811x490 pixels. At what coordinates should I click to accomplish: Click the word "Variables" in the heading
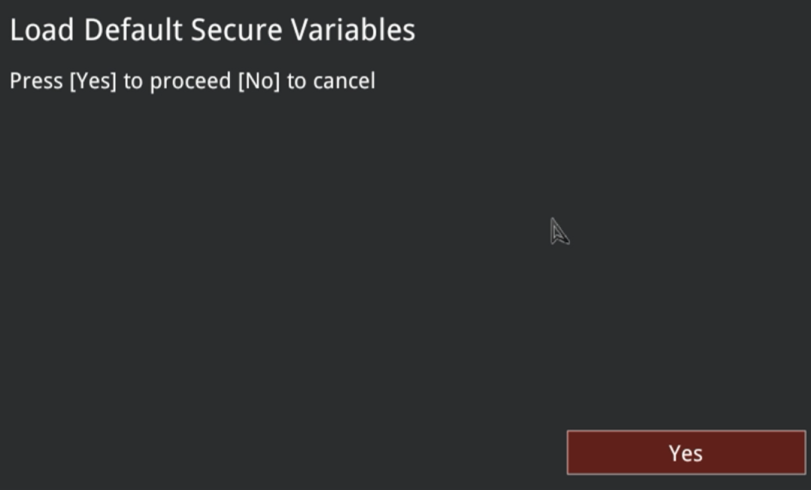click(x=353, y=30)
